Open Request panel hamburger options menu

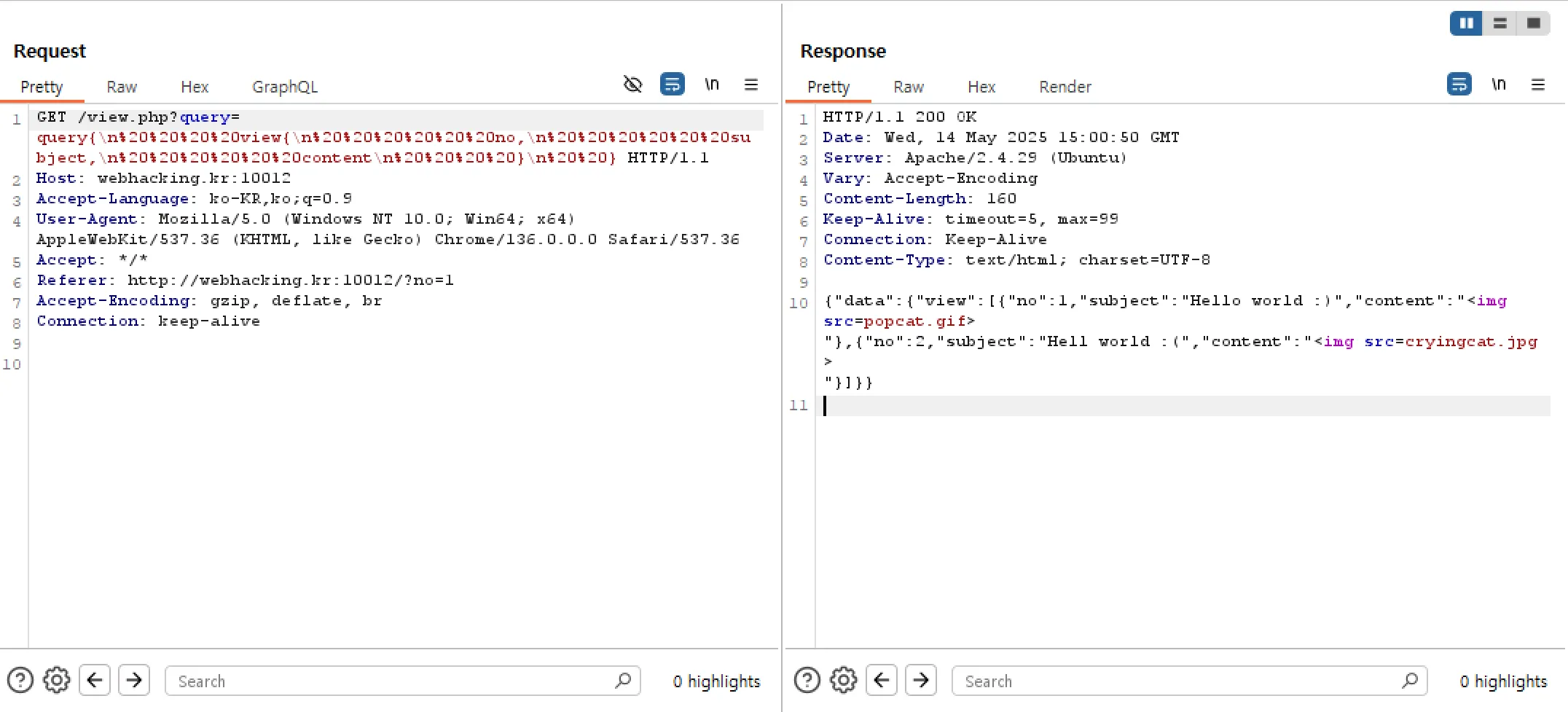click(751, 85)
